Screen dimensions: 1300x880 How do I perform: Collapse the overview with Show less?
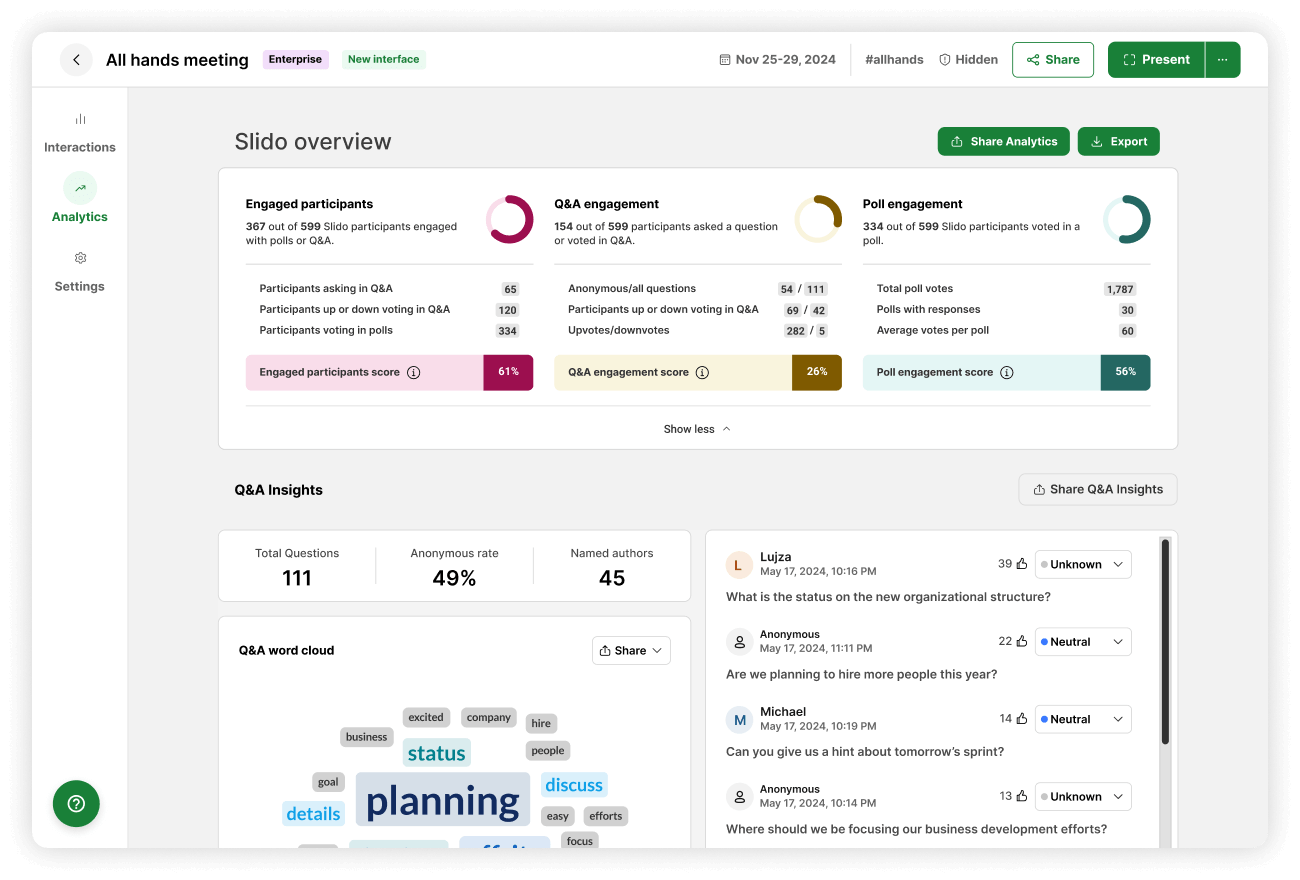[697, 428]
